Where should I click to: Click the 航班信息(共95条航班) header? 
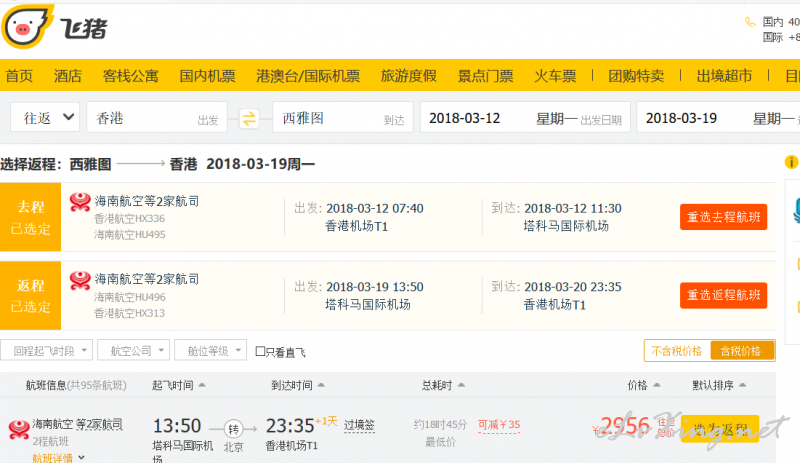pos(76,385)
